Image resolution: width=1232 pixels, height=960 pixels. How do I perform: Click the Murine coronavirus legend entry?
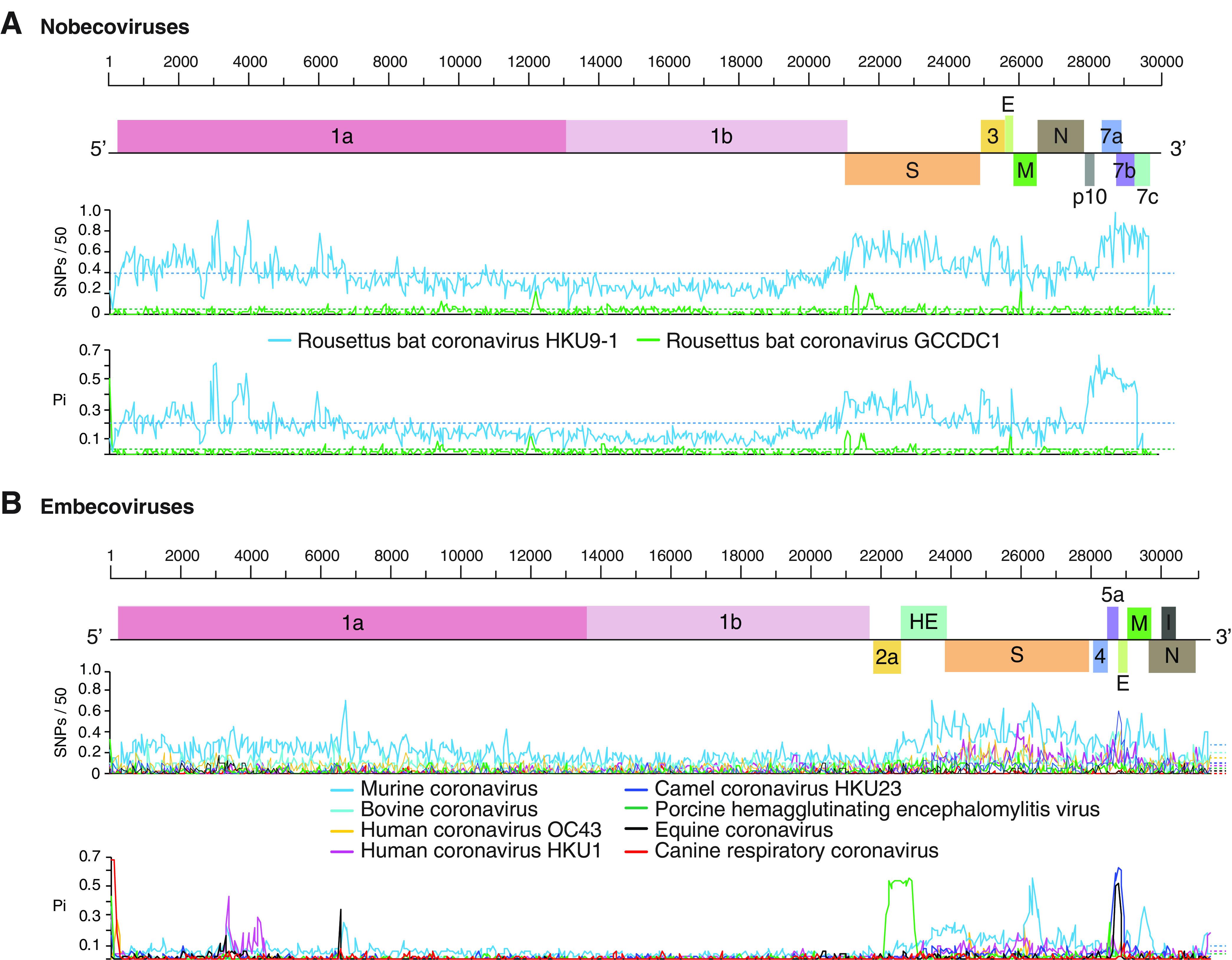434,788
